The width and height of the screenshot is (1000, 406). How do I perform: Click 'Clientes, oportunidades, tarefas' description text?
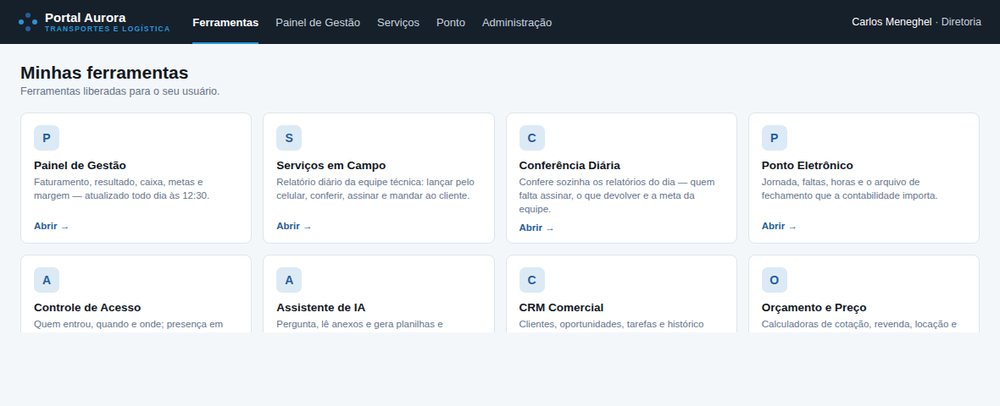tap(611, 324)
